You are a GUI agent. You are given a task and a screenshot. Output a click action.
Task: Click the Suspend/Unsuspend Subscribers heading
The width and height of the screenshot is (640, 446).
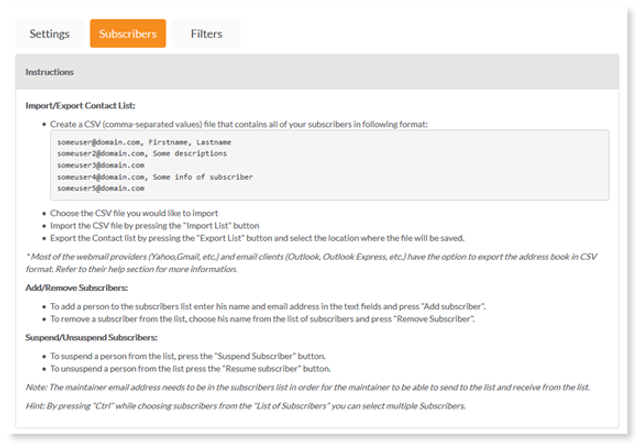coord(91,337)
